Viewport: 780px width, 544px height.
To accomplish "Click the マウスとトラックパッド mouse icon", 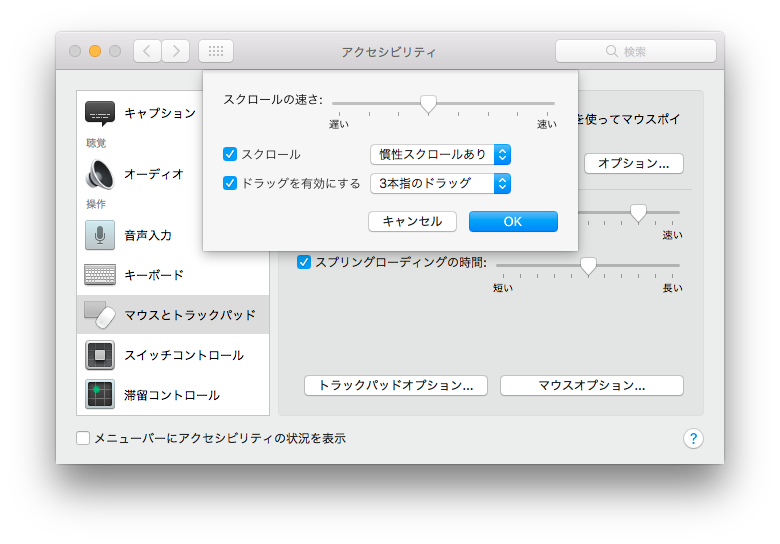I will pyautogui.click(x=99, y=314).
